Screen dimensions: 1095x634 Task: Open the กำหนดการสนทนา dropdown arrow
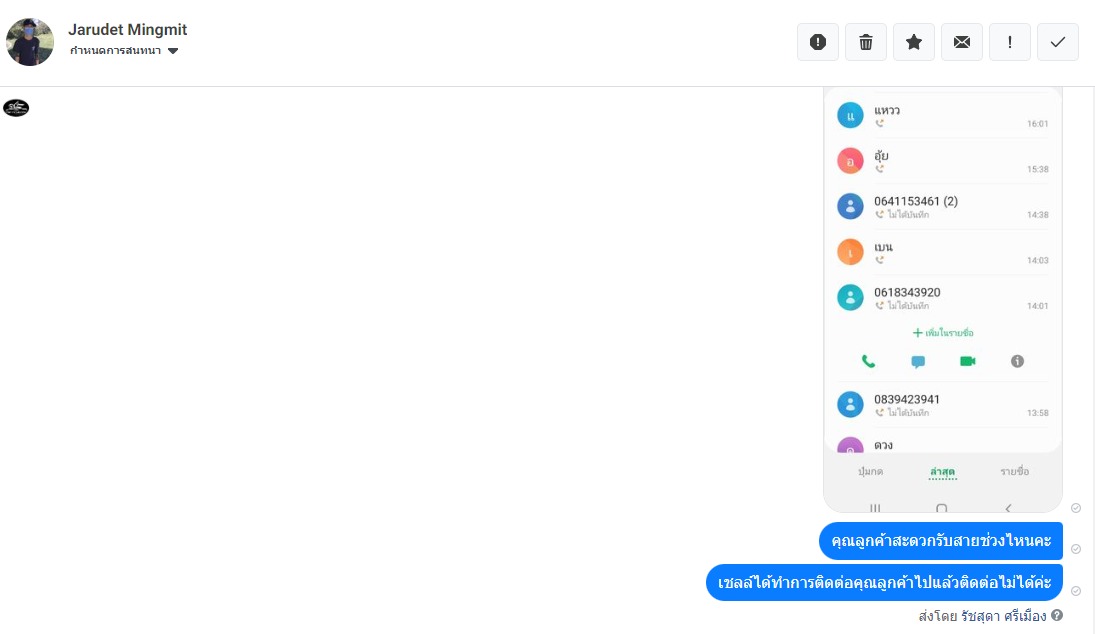point(173,51)
